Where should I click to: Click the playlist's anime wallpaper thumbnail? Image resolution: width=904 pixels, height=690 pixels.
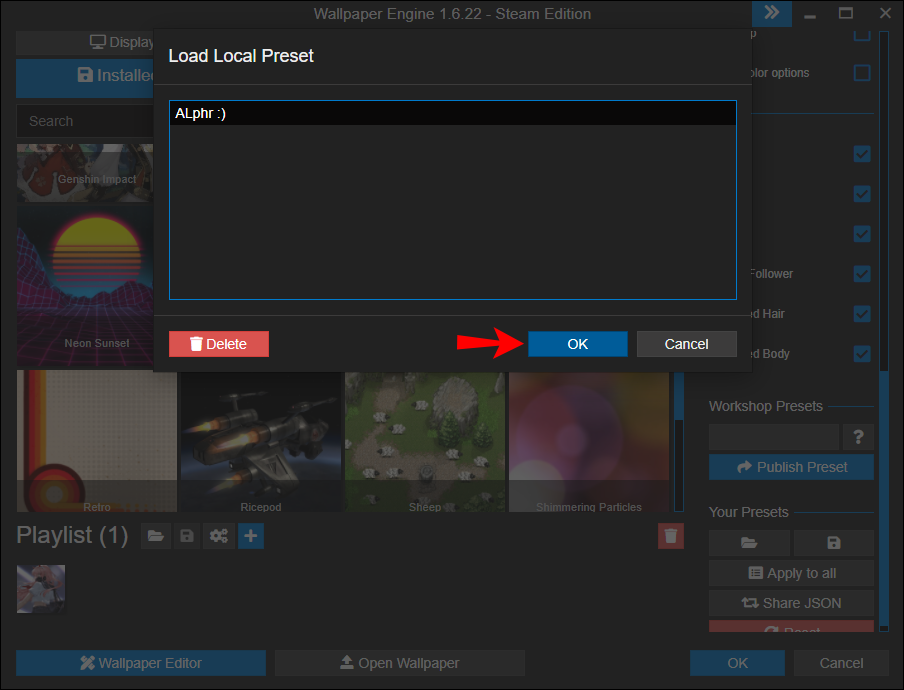[41, 589]
